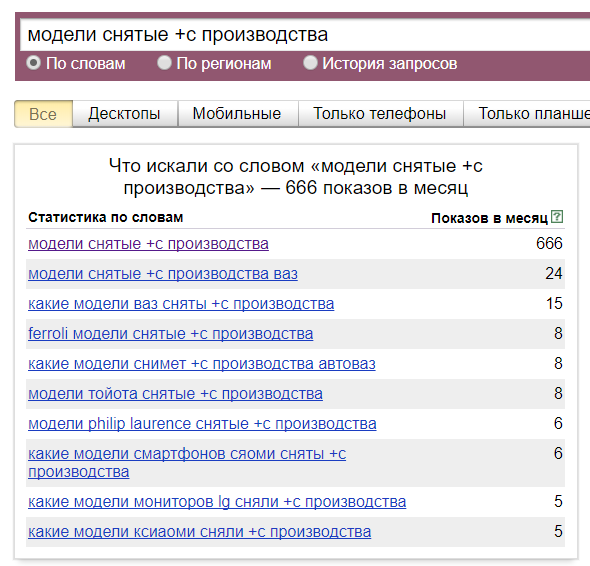Open link какие модели ксиаоми сняли +с производства

pos(199,532)
